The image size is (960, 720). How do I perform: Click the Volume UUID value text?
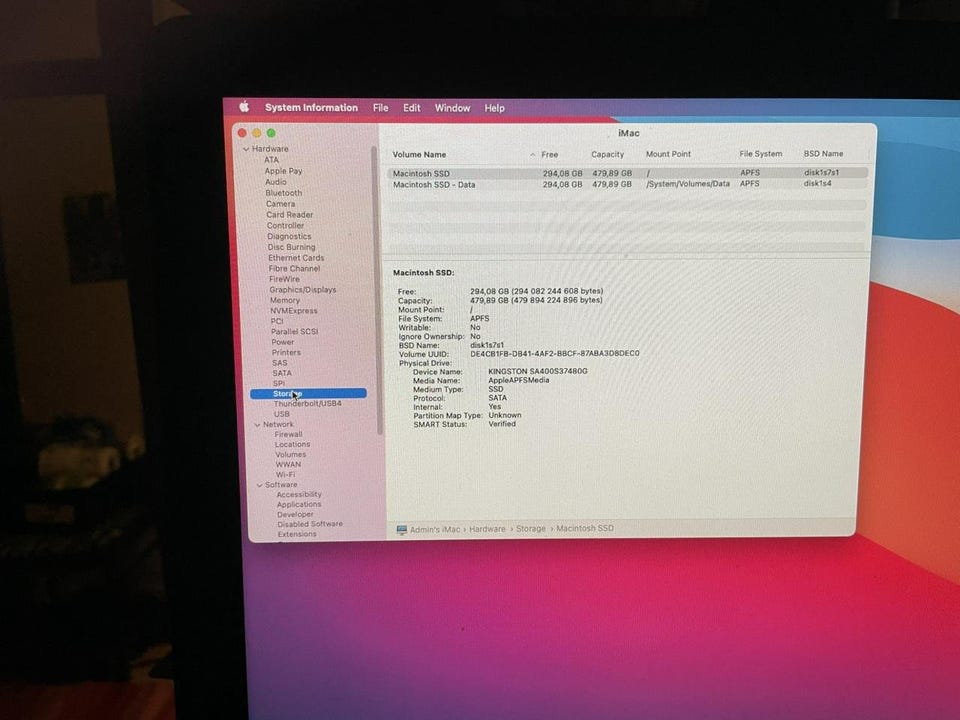coord(555,353)
